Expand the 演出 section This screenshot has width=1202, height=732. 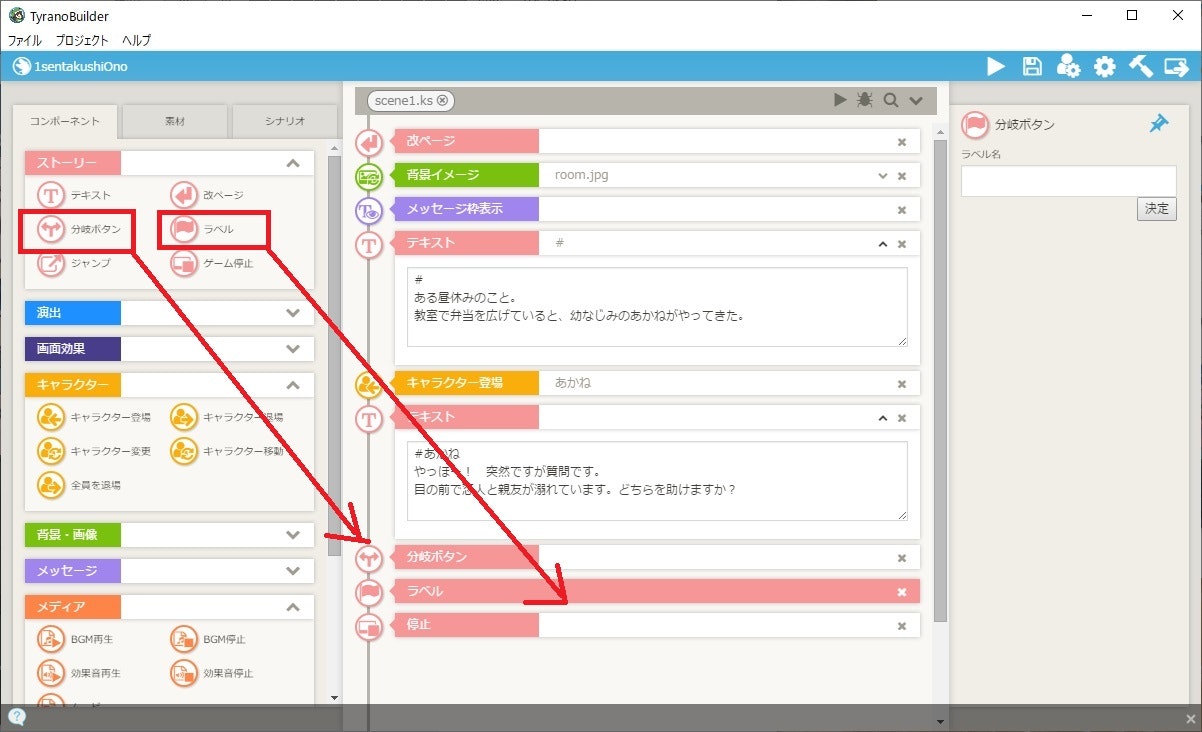292,313
